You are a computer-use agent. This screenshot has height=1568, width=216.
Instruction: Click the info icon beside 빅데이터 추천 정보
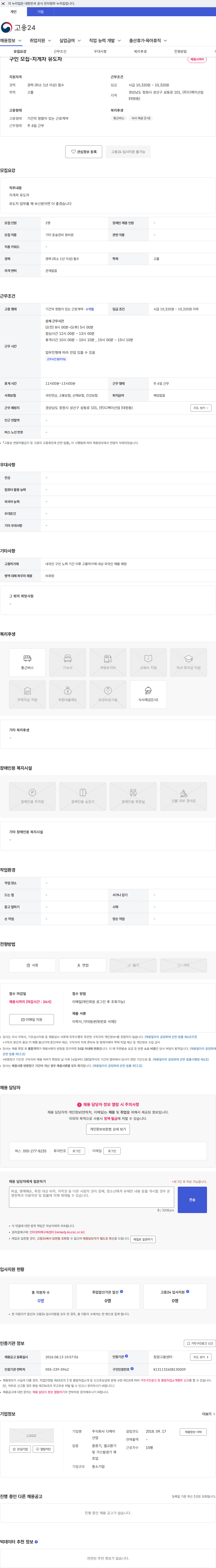pyautogui.click(x=36, y=1542)
